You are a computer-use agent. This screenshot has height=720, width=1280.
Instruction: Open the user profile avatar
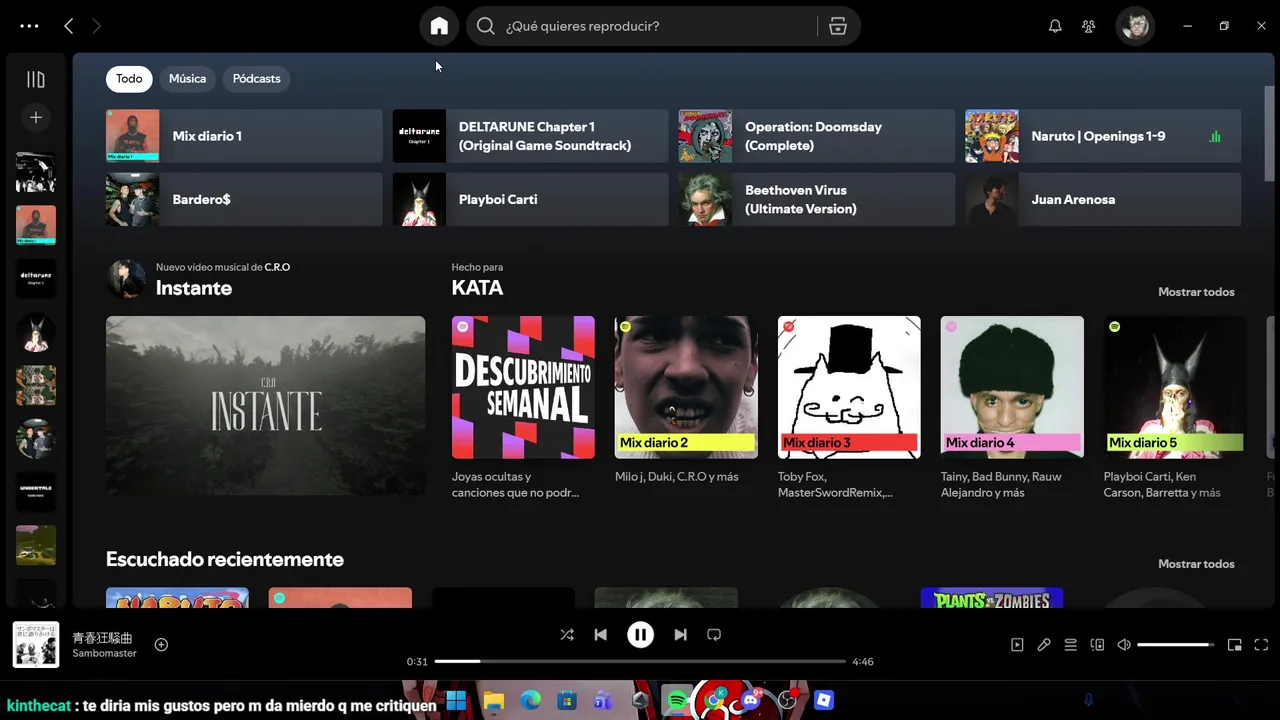[1135, 26]
